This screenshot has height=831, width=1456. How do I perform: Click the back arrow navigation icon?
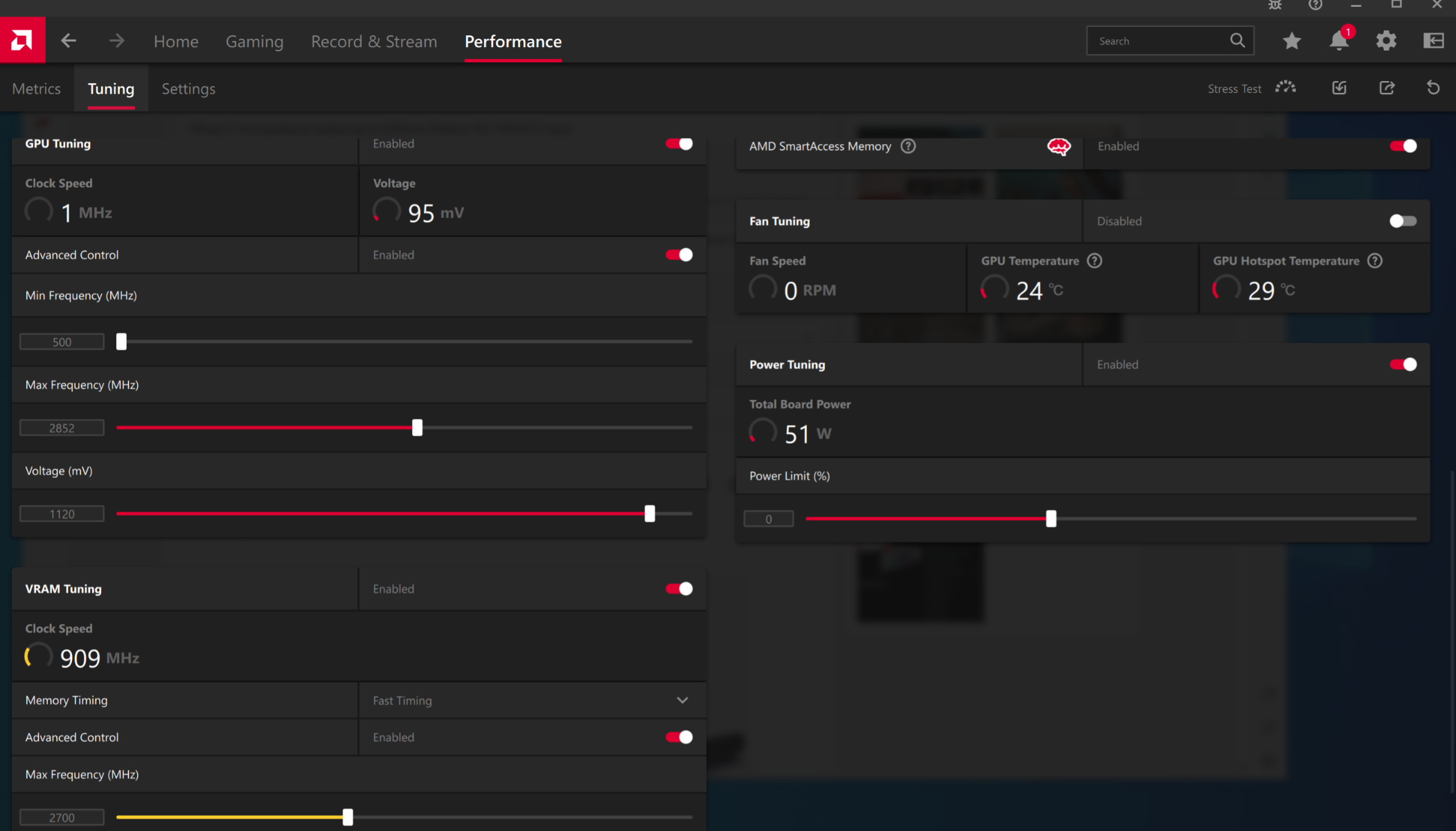coord(68,41)
